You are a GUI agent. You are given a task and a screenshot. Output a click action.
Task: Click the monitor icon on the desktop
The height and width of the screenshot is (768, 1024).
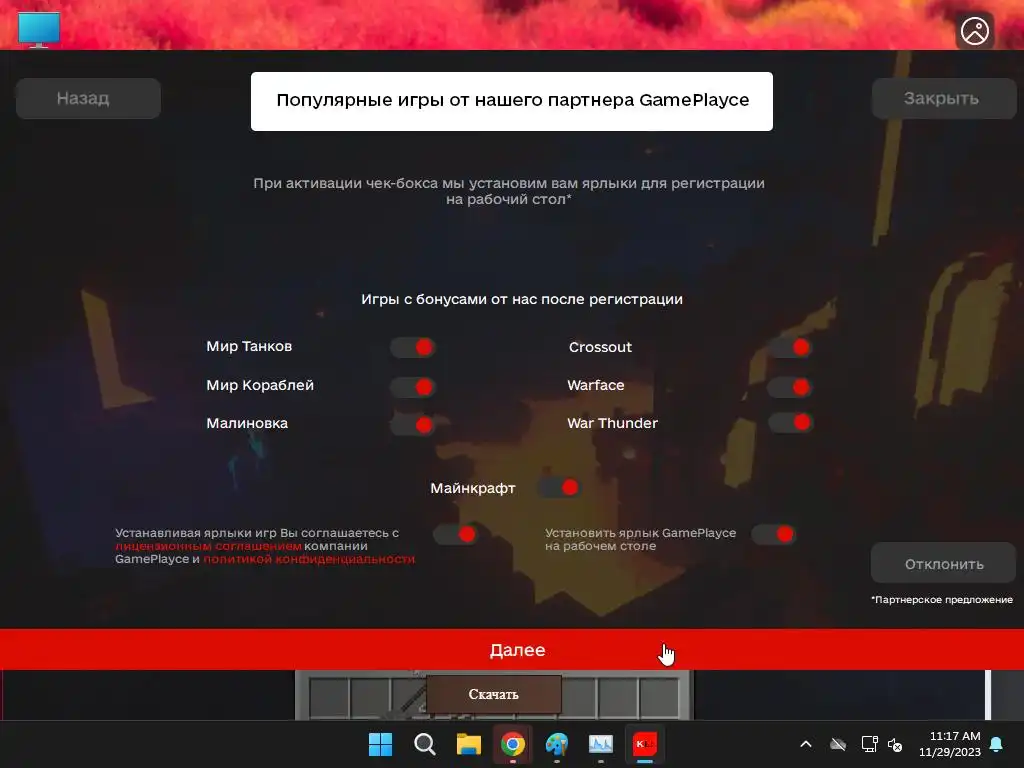[x=39, y=29]
